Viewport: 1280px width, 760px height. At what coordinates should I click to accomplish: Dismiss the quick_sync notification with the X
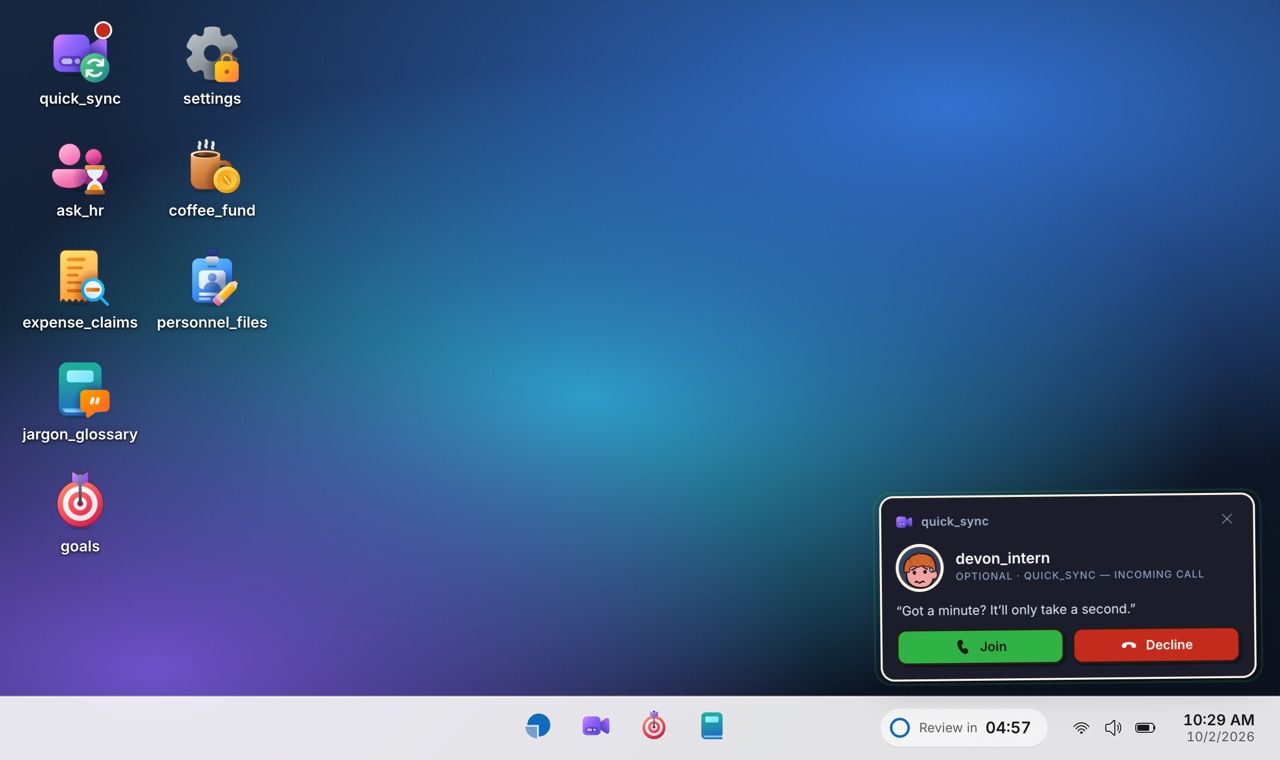1227,519
